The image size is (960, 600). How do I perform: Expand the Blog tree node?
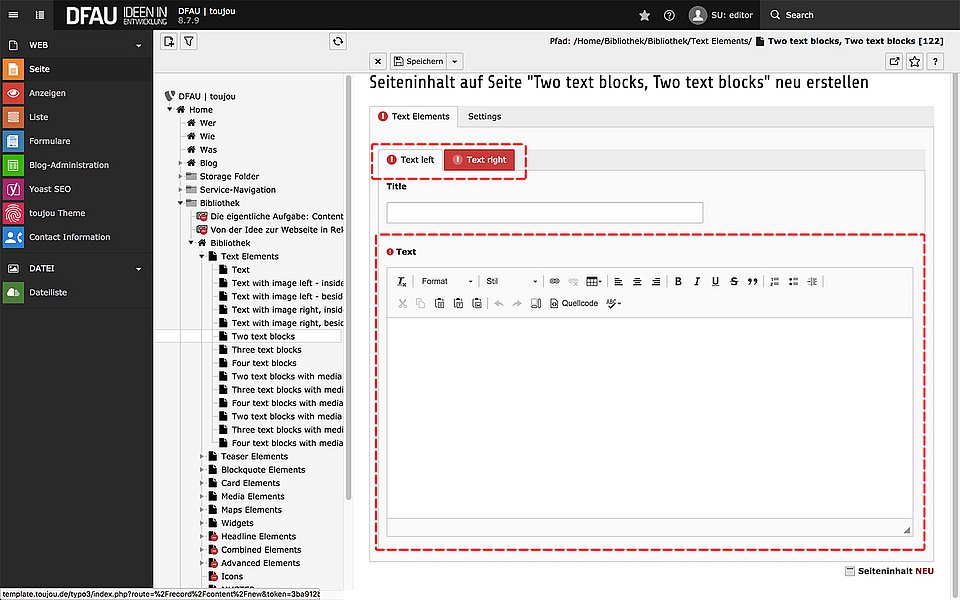(x=181, y=163)
